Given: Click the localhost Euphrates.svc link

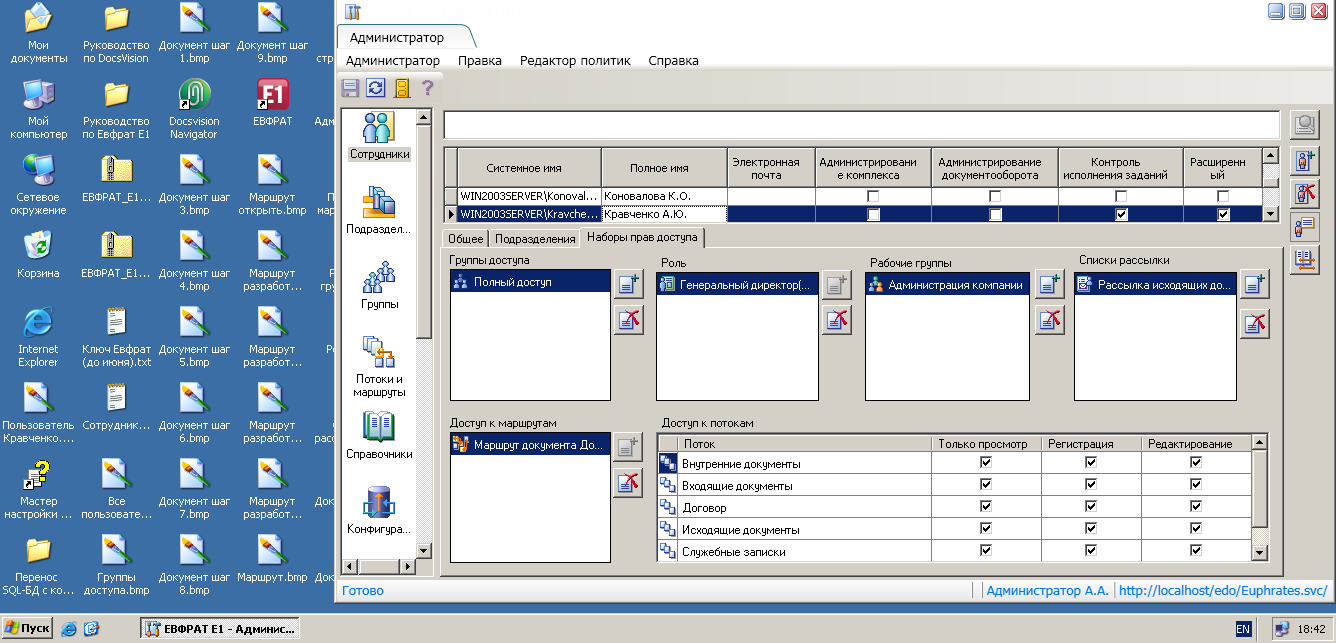Looking at the screenshot, I should tap(1223, 591).
